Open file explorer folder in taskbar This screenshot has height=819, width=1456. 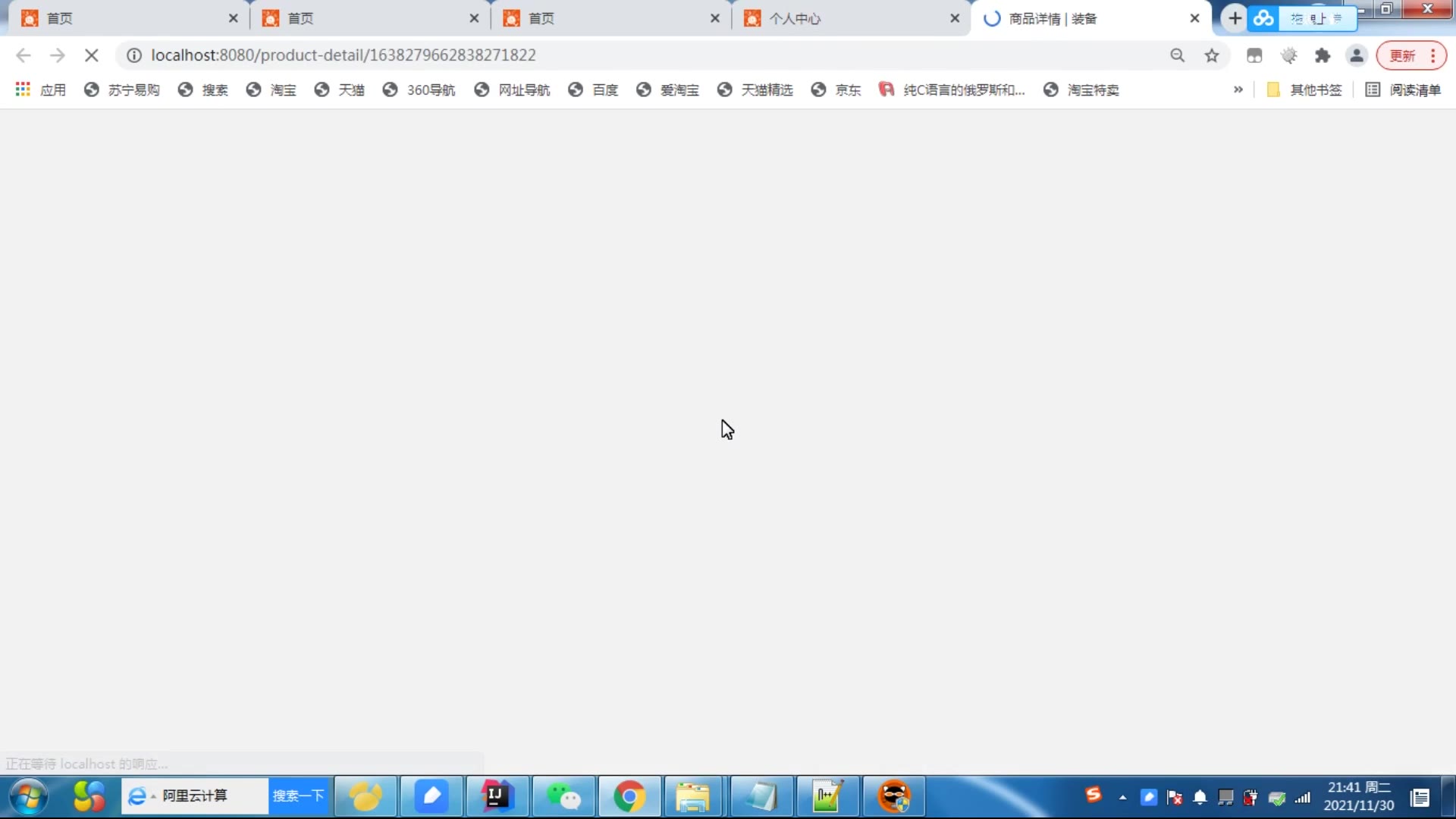[x=693, y=796]
